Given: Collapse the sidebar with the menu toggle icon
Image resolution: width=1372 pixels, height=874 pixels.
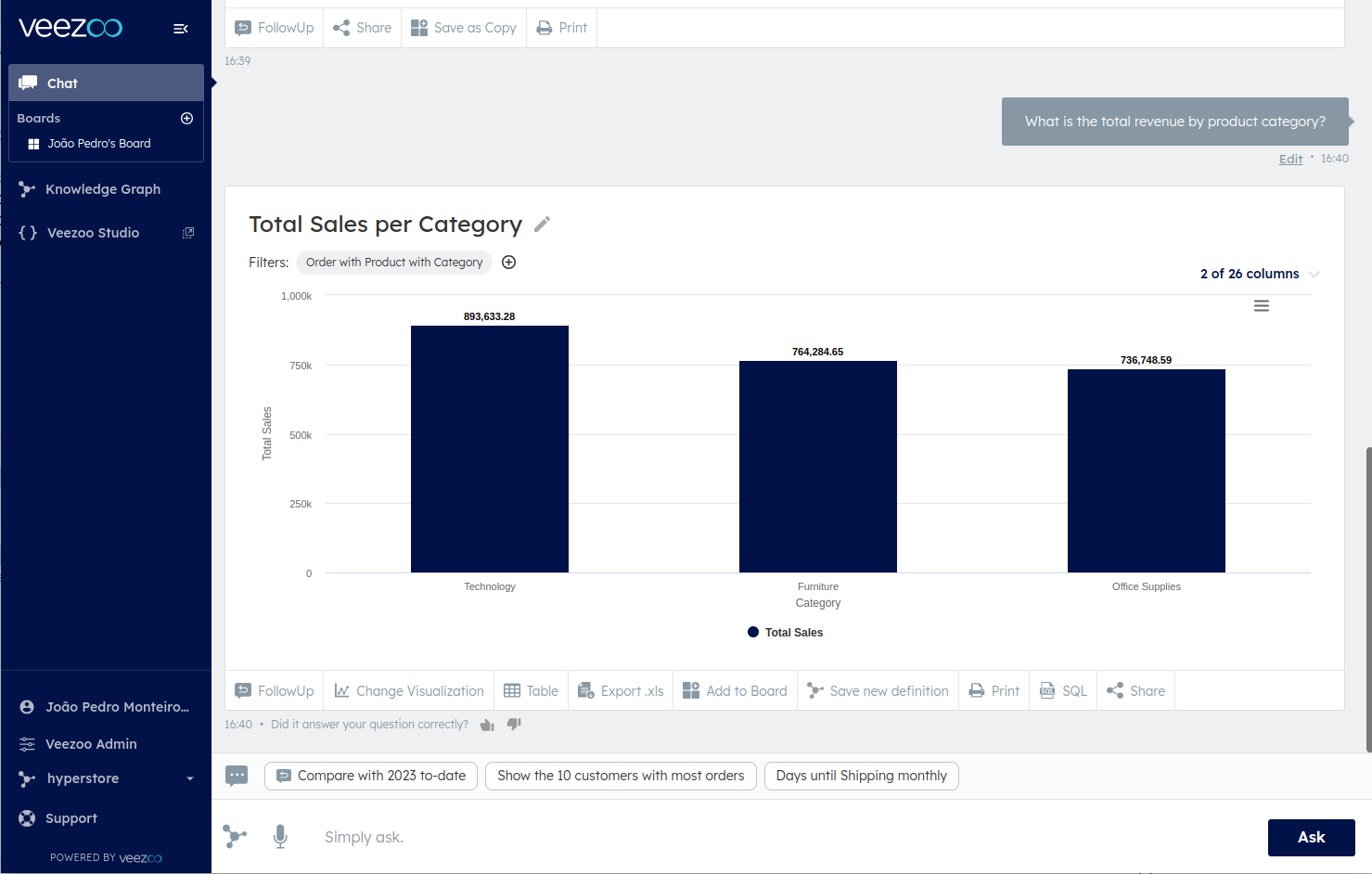Looking at the screenshot, I should tap(181, 29).
